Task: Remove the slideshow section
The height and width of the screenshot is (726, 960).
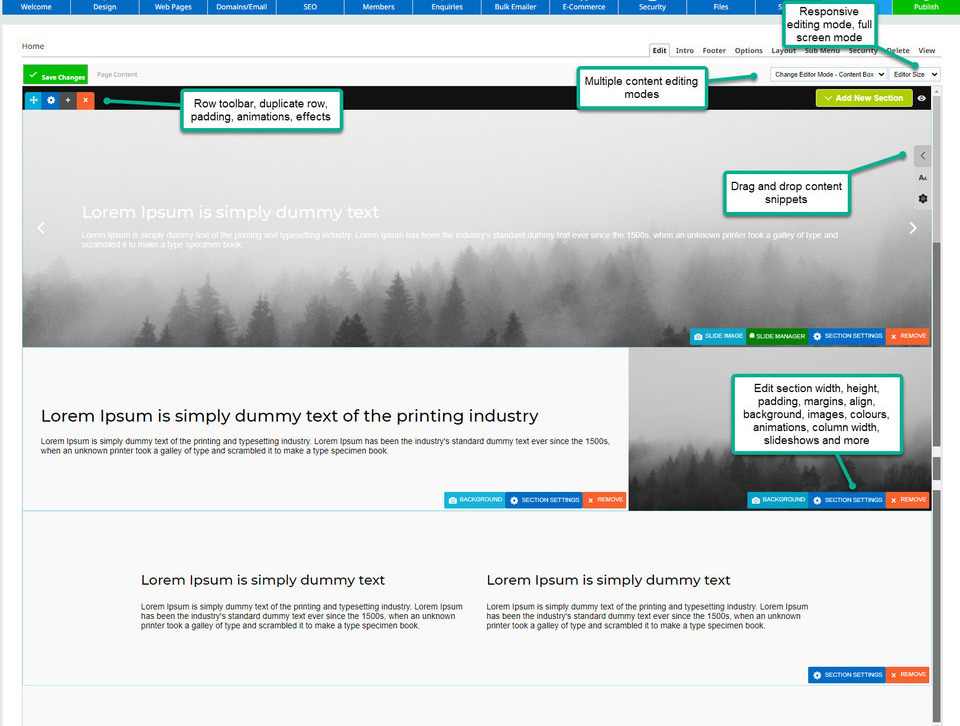Action: point(907,336)
